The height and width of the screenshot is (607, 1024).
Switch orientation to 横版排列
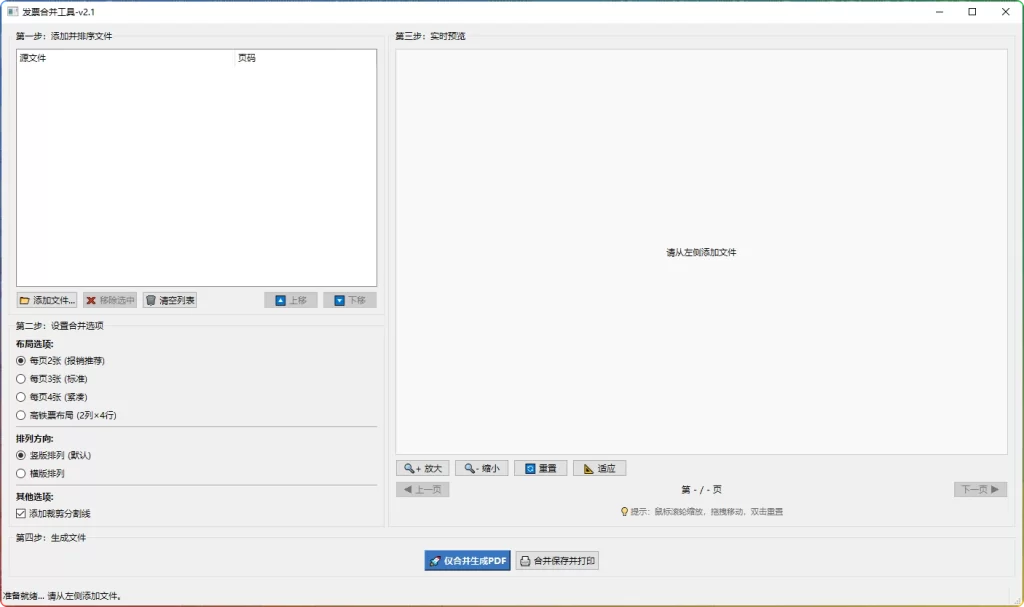21,473
